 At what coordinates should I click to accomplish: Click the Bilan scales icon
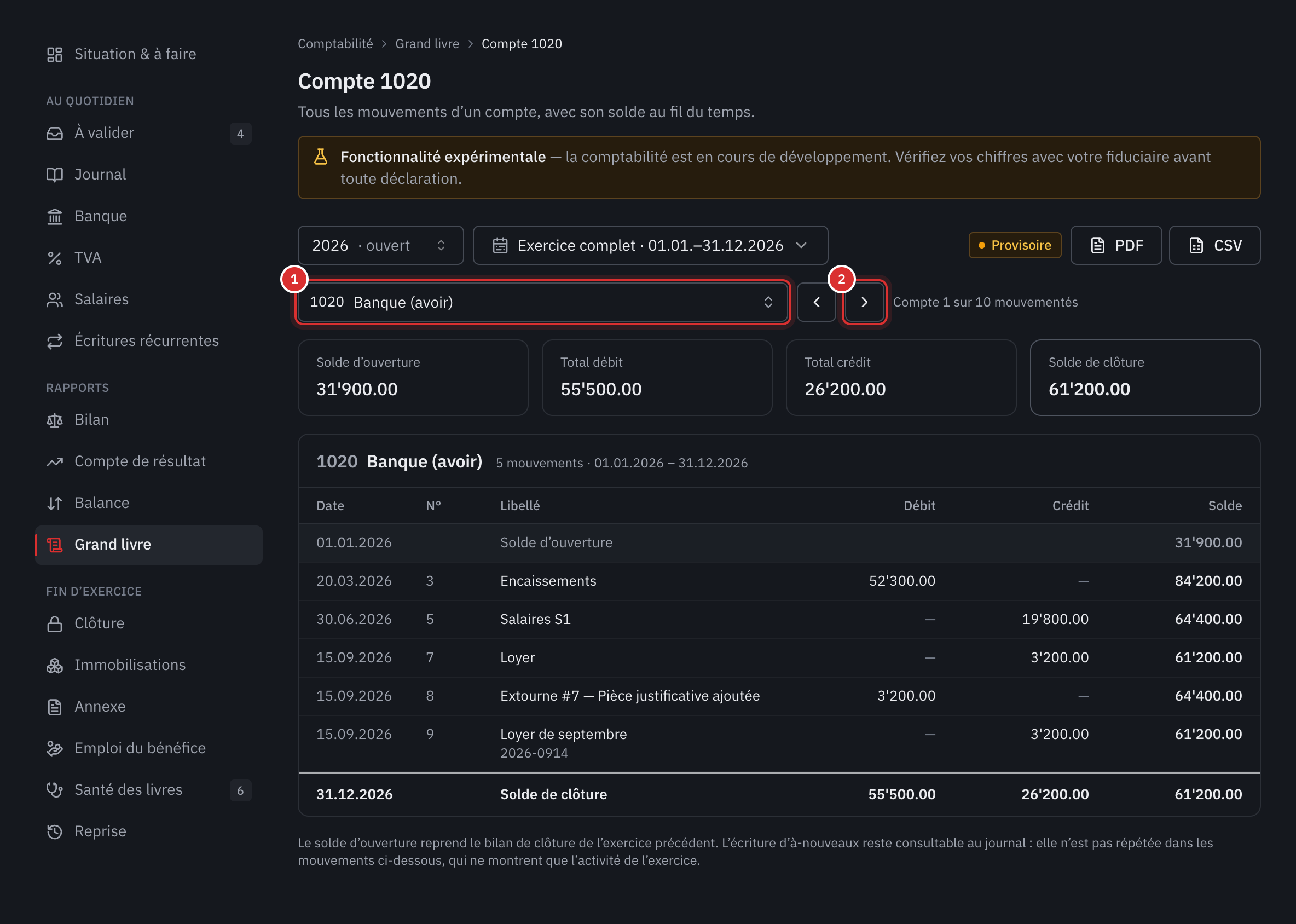(55, 420)
